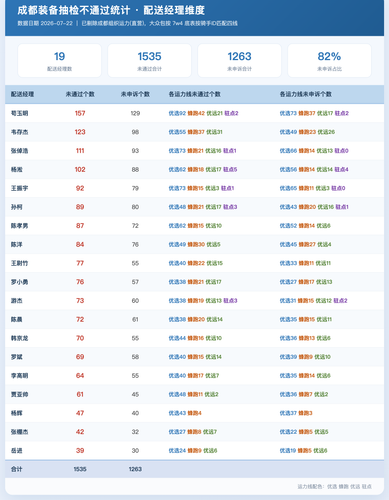This screenshot has height=500, width=389.
Task: Click the red failed count 39
Action: [80, 451]
